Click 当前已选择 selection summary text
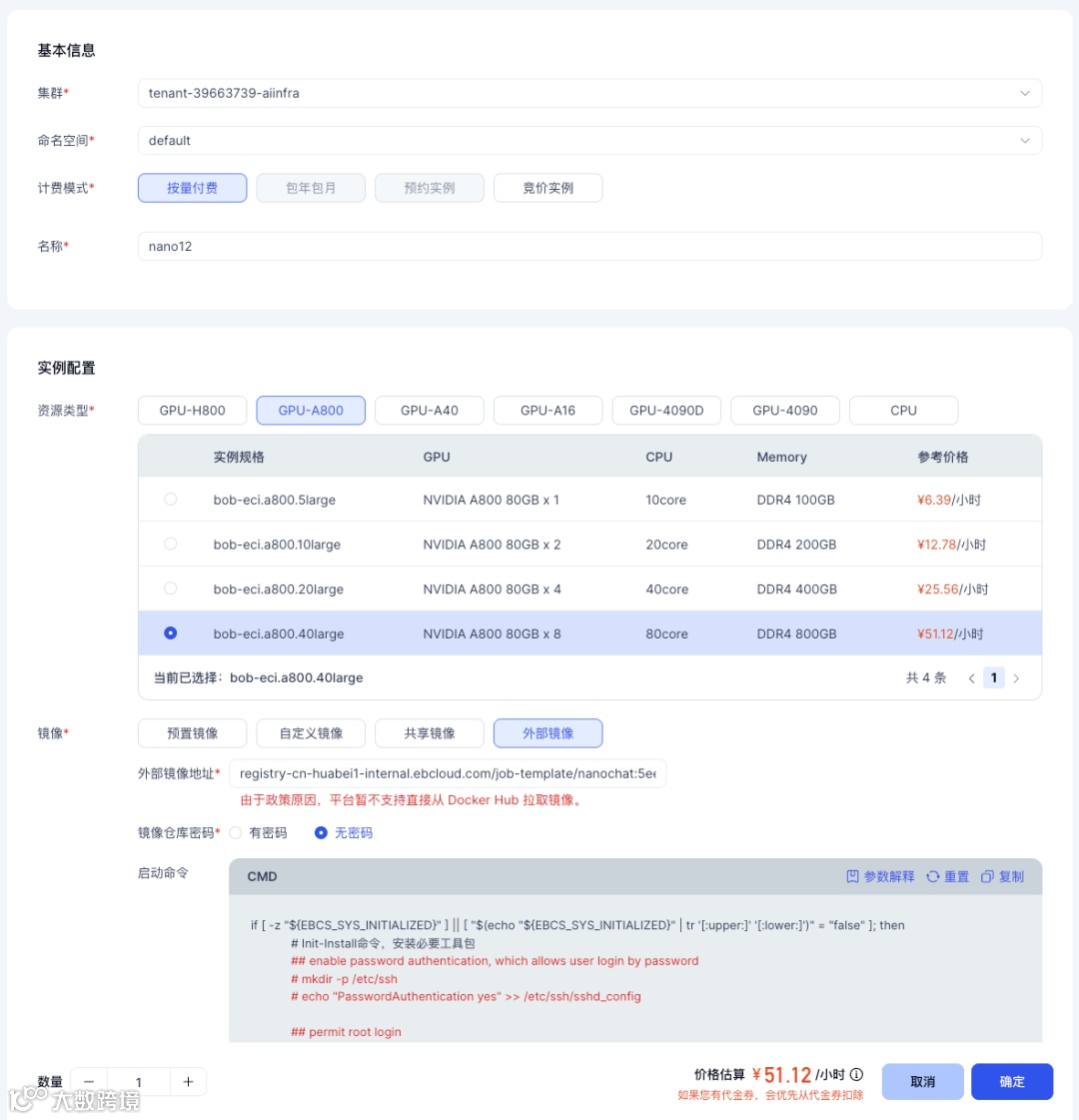The width and height of the screenshot is (1079, 1120). click(259, 677)
